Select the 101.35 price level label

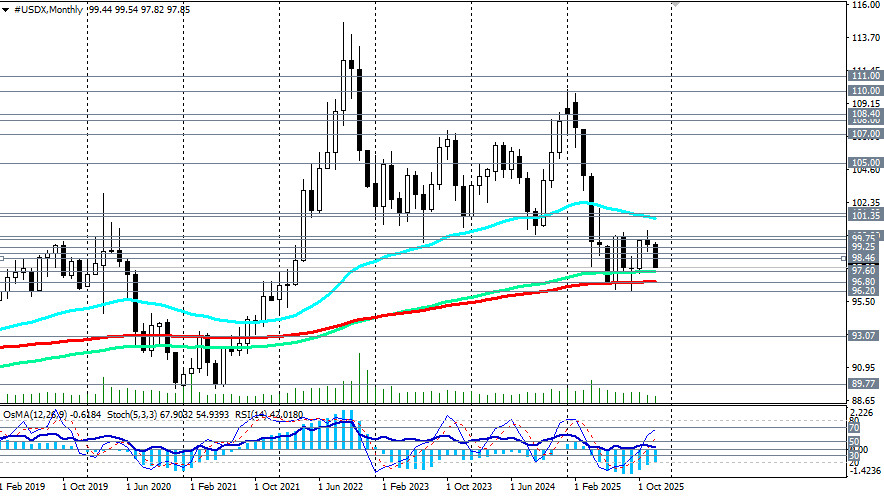pos(865,215)
